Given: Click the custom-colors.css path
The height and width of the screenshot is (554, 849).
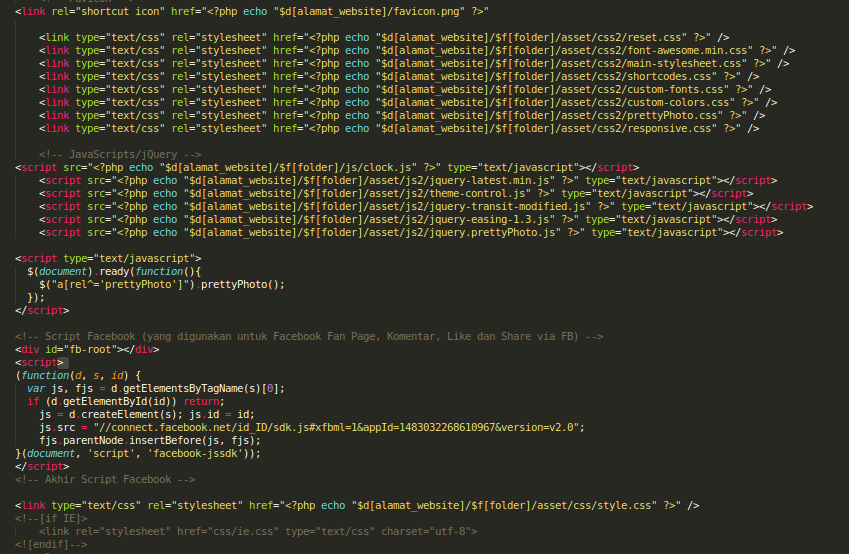Looking at the screenshot, I should [x=558, y=102].
